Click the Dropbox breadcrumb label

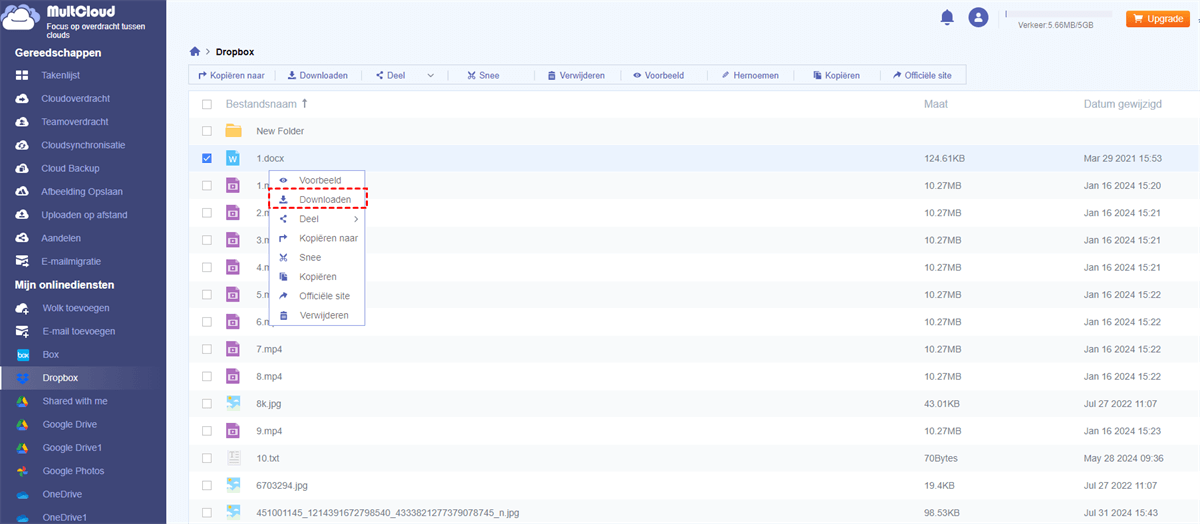point(234,51)
